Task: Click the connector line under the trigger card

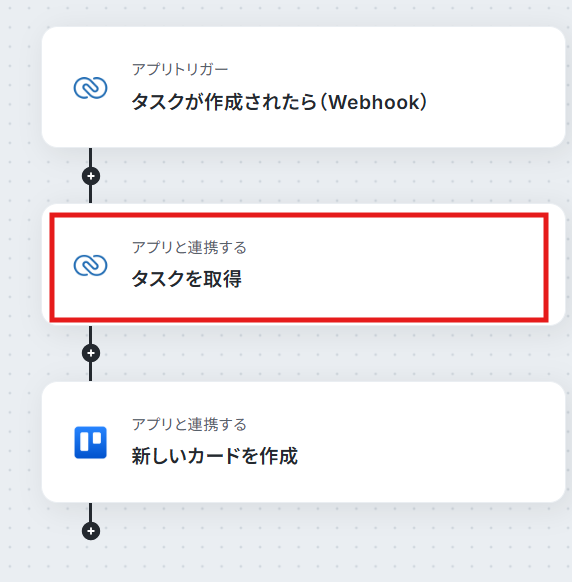Action: pos(91,157)
